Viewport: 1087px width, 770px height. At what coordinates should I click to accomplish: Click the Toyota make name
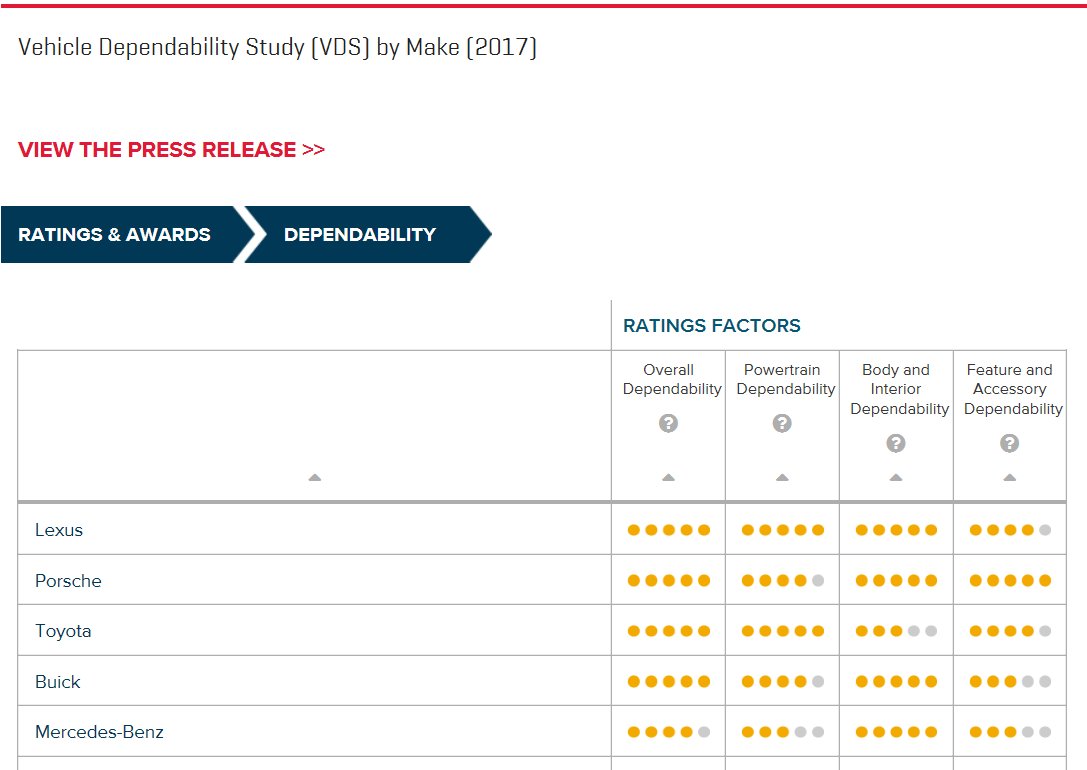pos(63,631)
